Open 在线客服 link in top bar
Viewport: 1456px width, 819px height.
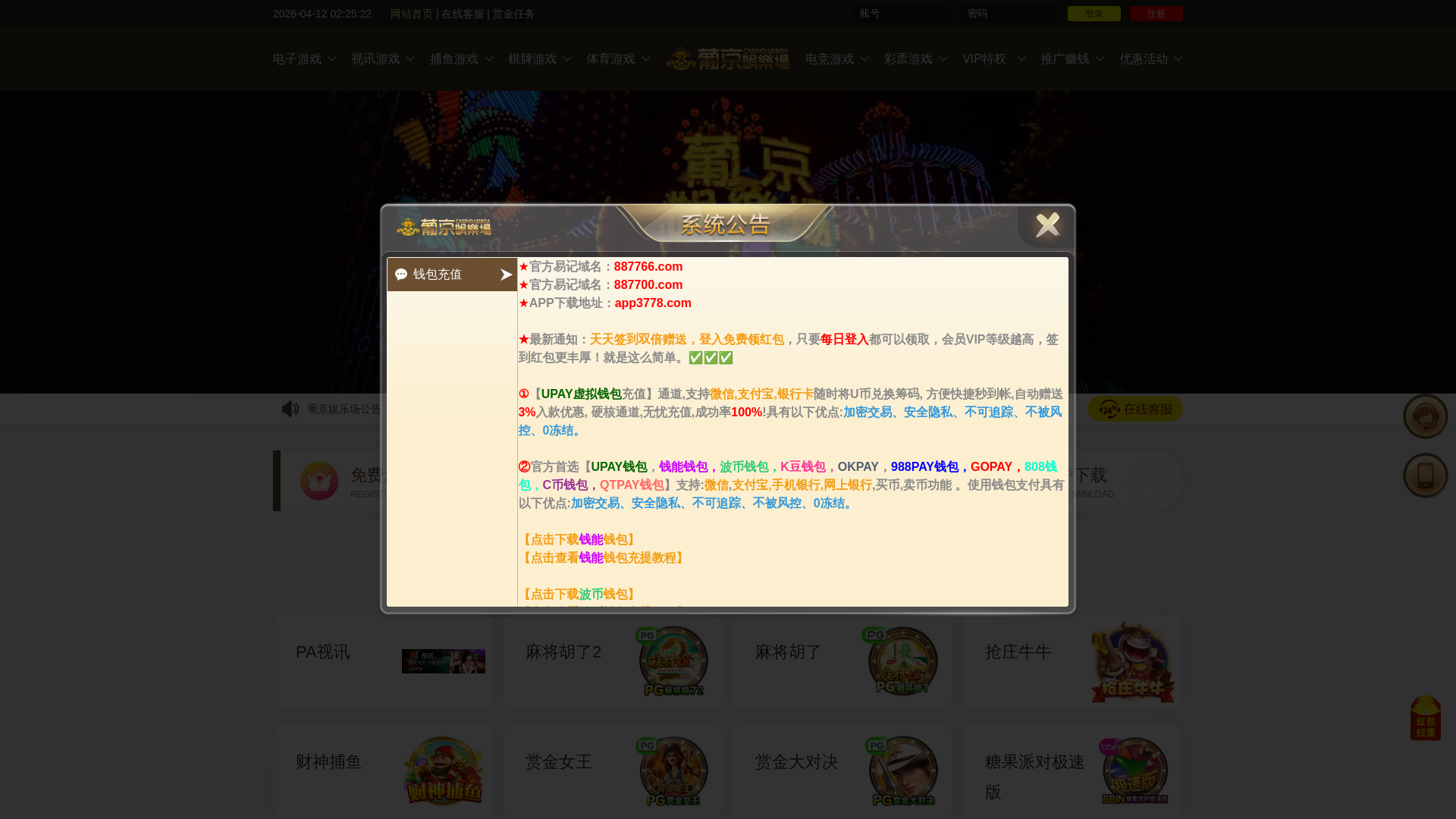[x=463, y=14]
